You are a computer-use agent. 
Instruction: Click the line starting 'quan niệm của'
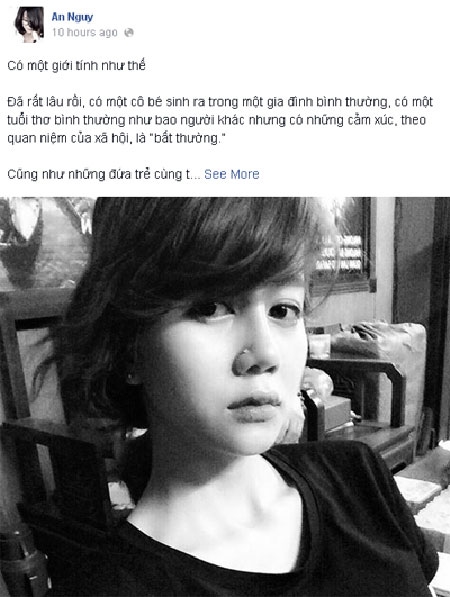[115, 138]
